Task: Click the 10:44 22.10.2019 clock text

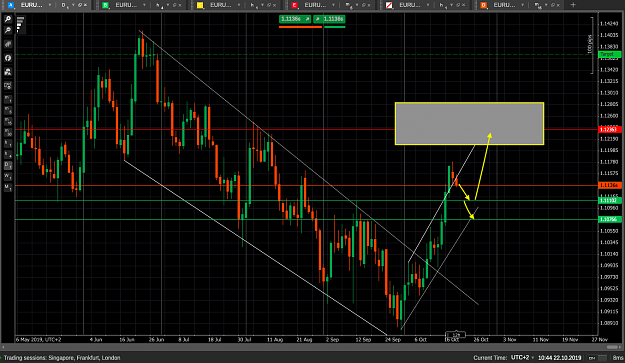Action: coord(560,357)
